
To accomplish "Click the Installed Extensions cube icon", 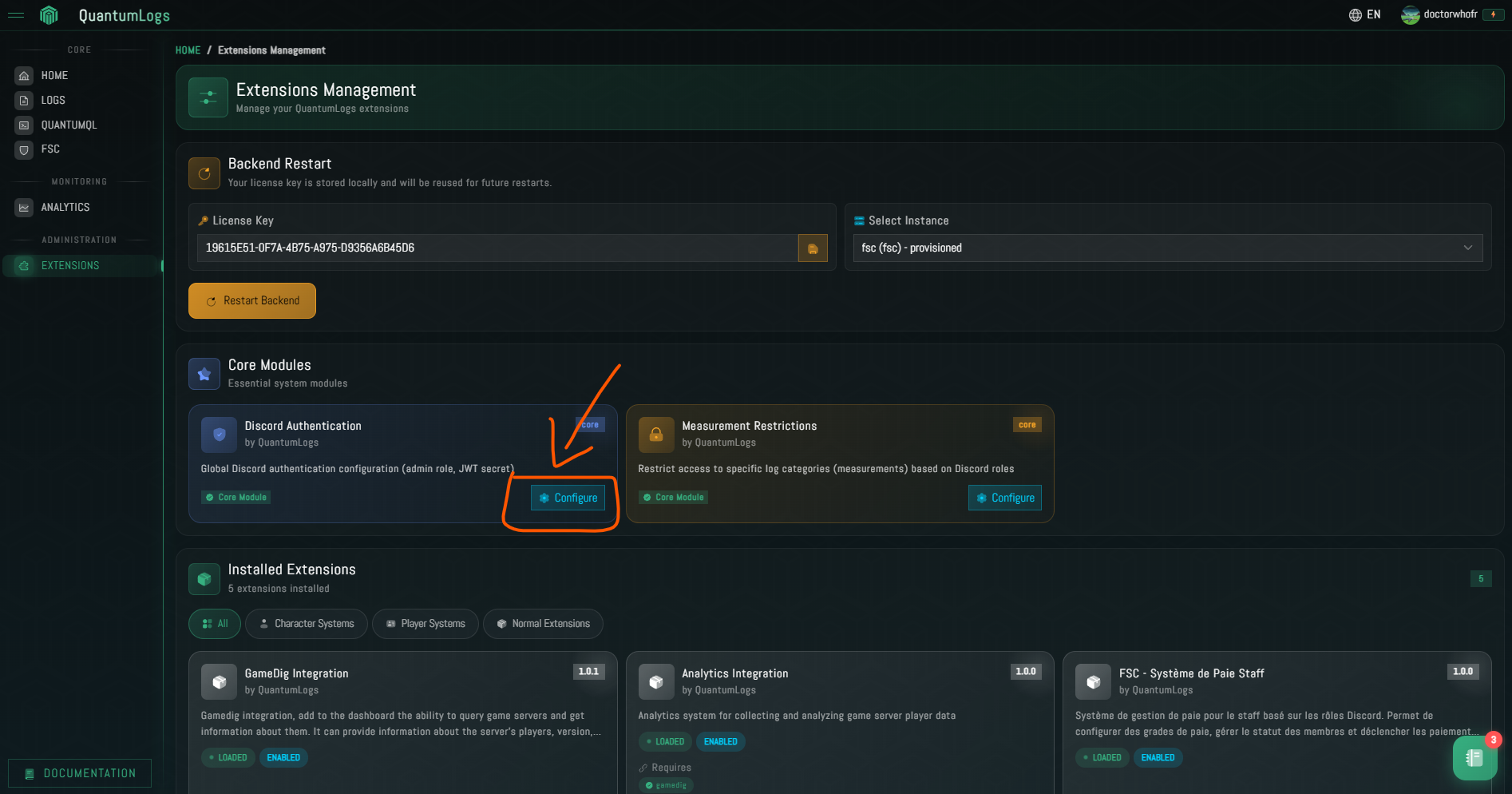I will (204, 579).
